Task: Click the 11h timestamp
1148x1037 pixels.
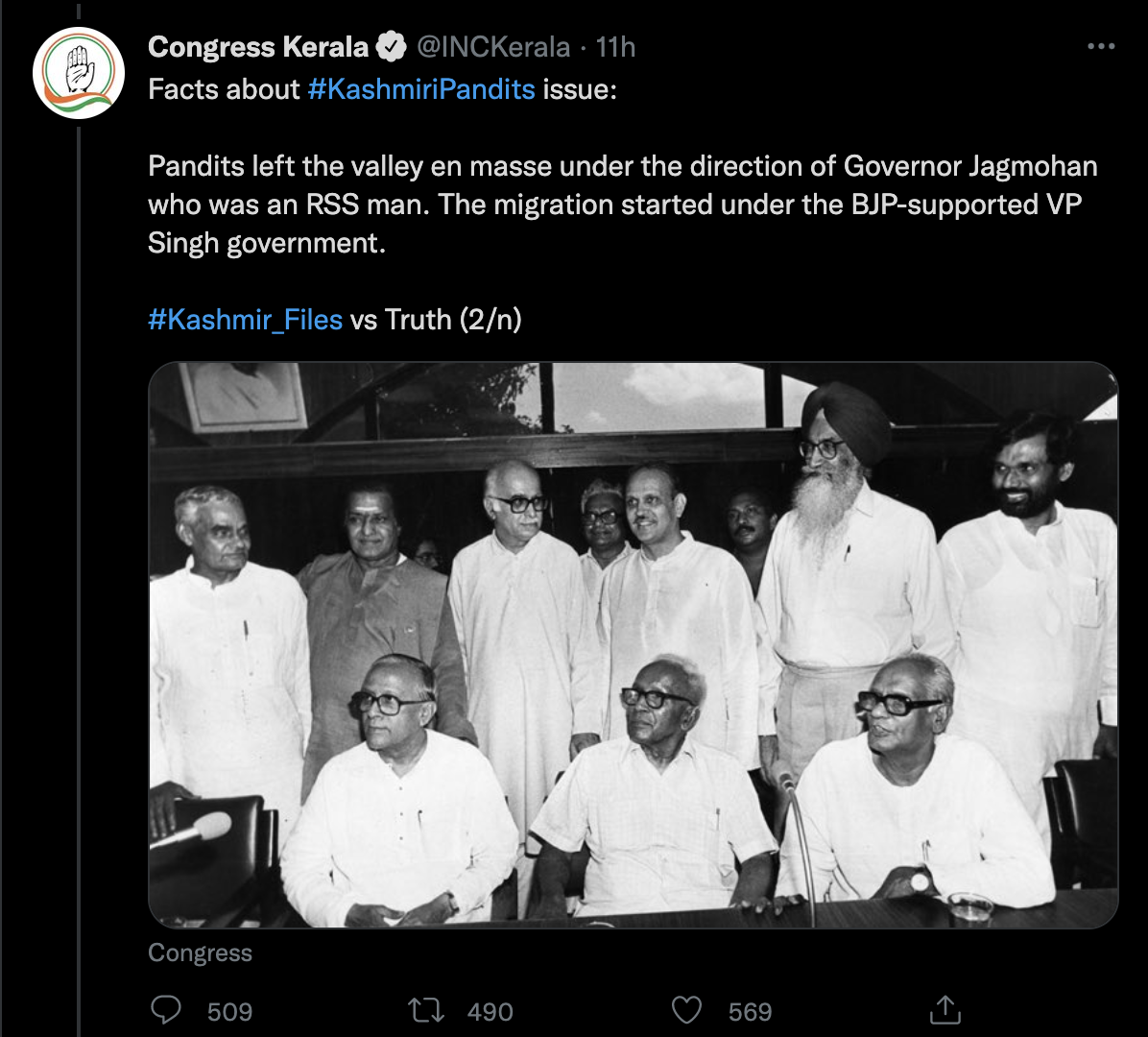Action: (615, 46)
